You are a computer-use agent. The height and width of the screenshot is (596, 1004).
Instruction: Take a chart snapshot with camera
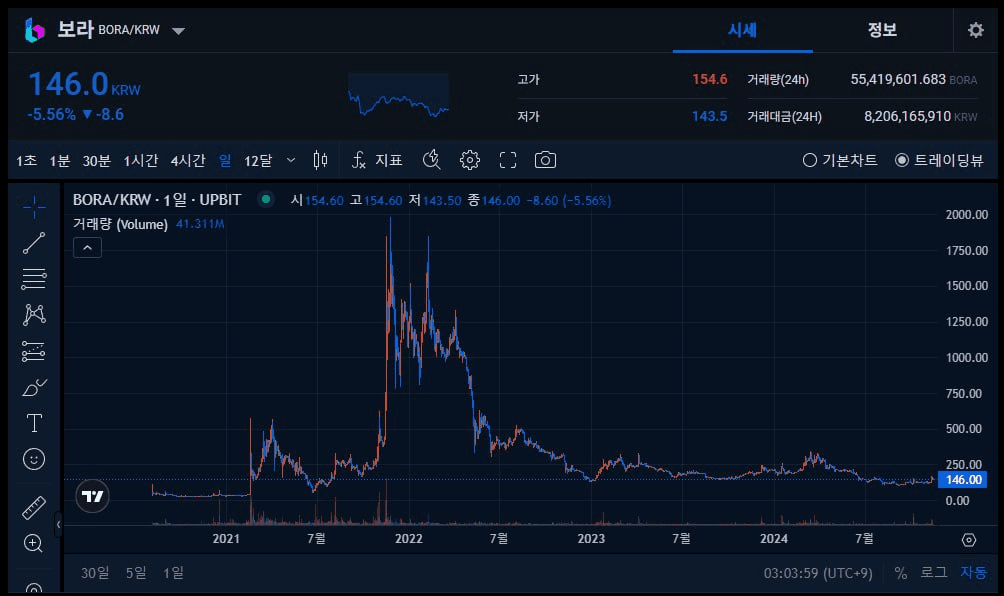click(546, 160)
